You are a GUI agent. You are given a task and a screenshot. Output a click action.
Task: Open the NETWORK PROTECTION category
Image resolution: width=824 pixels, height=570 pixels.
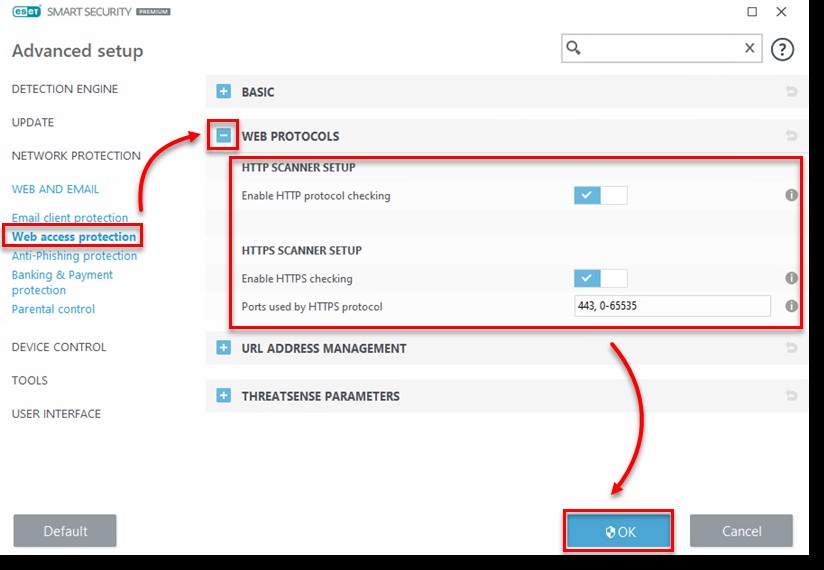(76, 156)
